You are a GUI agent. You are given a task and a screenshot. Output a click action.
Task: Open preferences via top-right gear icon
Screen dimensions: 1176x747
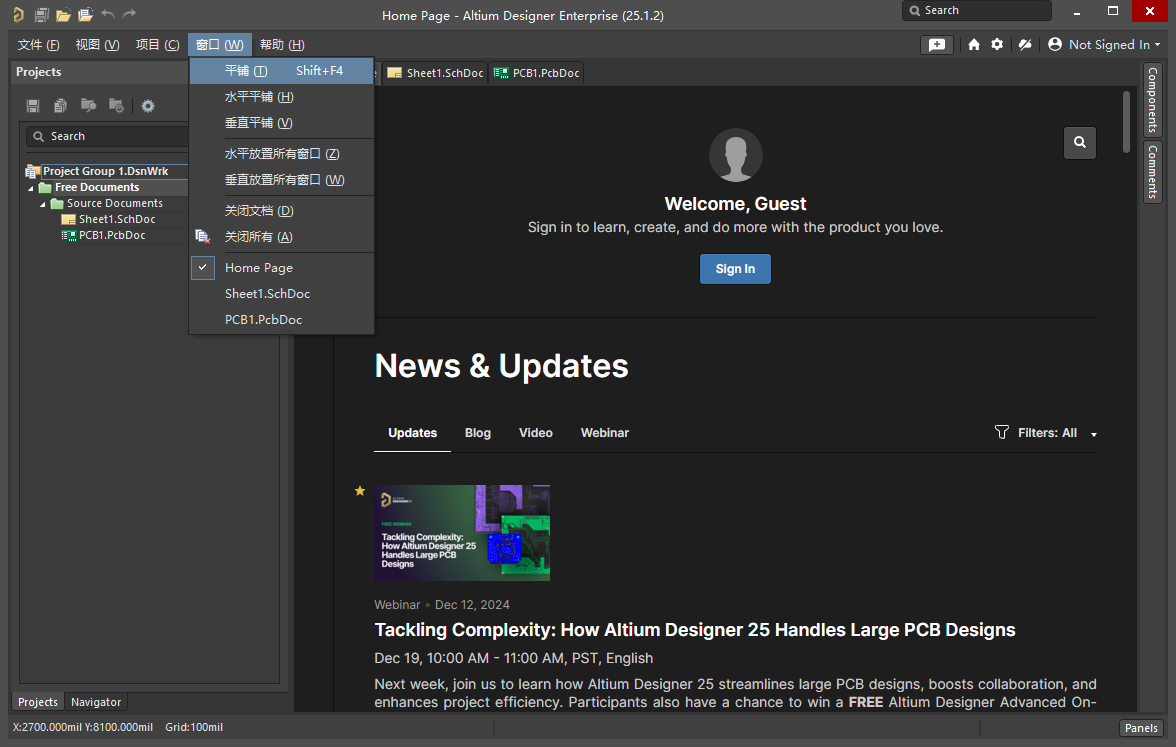997,44
